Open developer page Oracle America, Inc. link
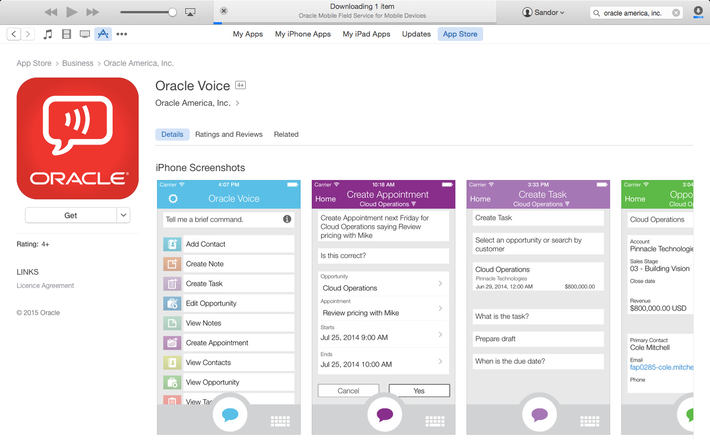Viewport: 710px width, 443px height. click(x=192, y=103)
